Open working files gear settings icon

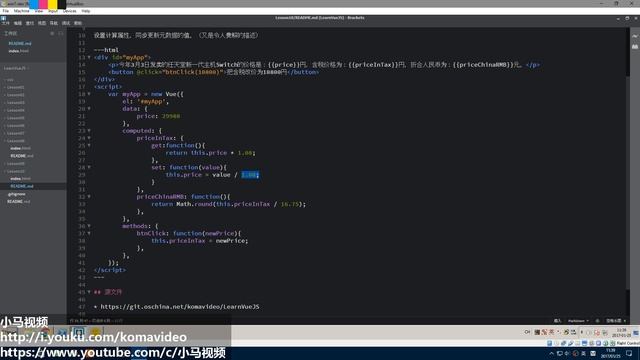click(x=52, y=33)
